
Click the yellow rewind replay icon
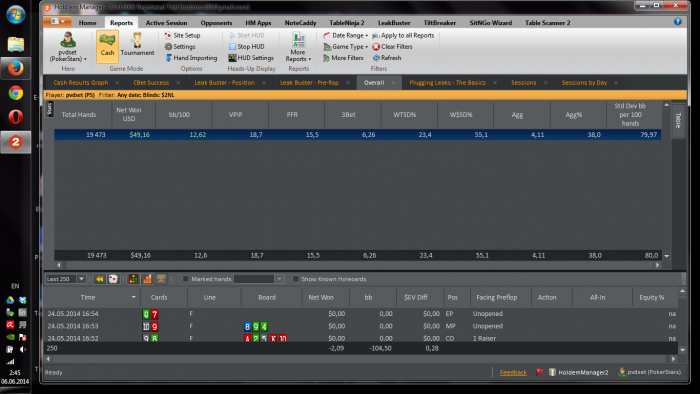click(100, 279)
